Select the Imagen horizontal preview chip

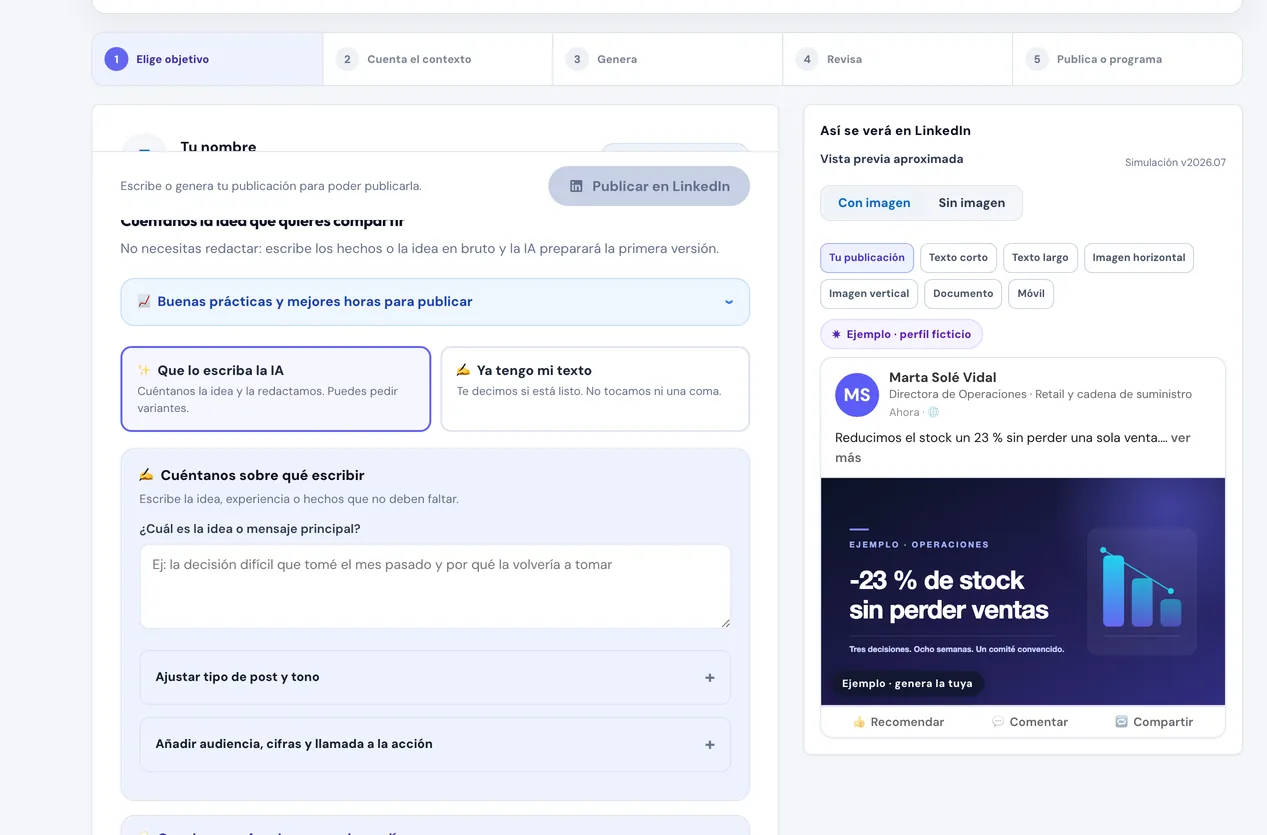[1139, 258]
